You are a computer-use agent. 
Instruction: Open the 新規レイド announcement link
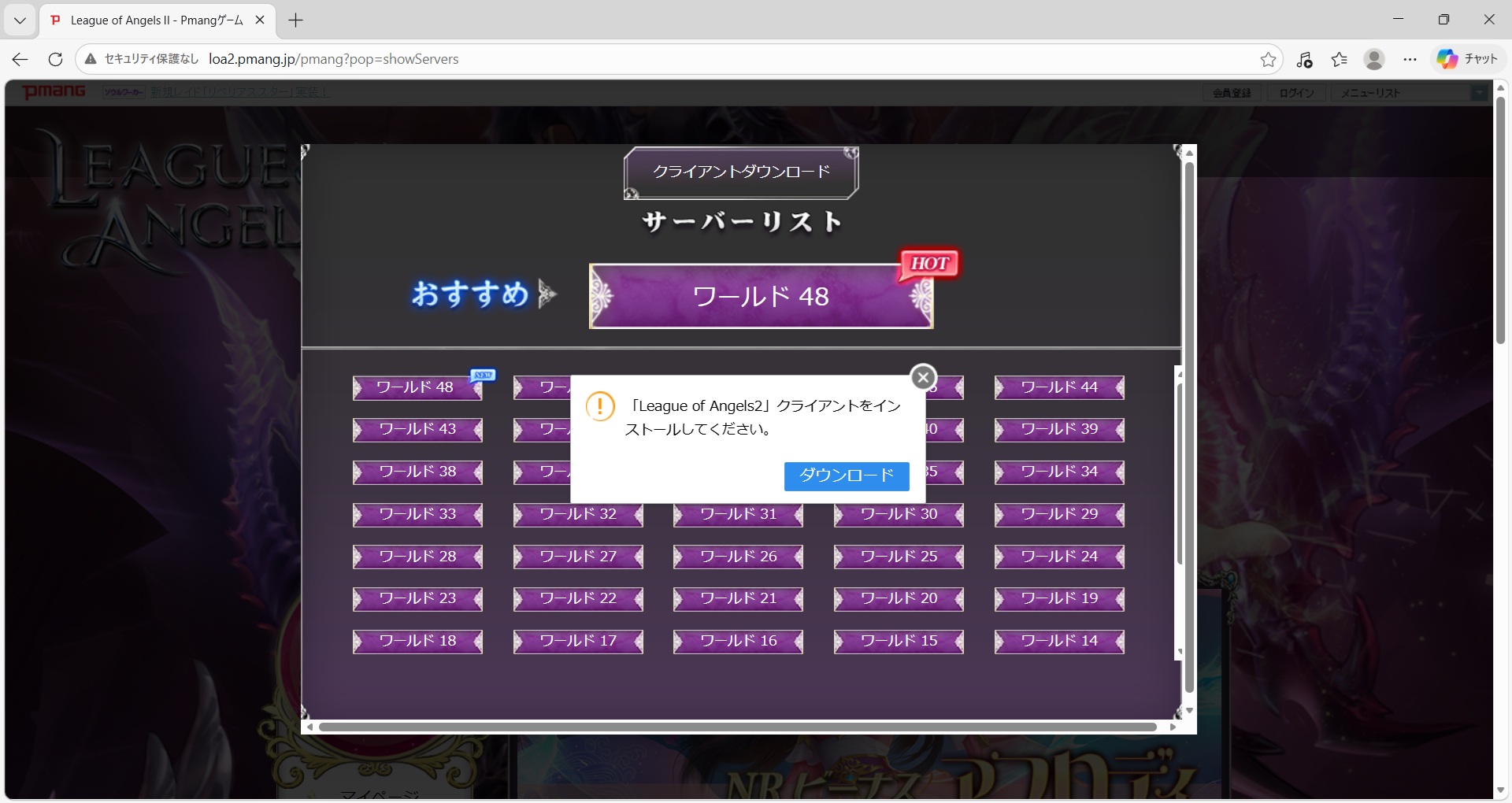click(x=240, y=91)
